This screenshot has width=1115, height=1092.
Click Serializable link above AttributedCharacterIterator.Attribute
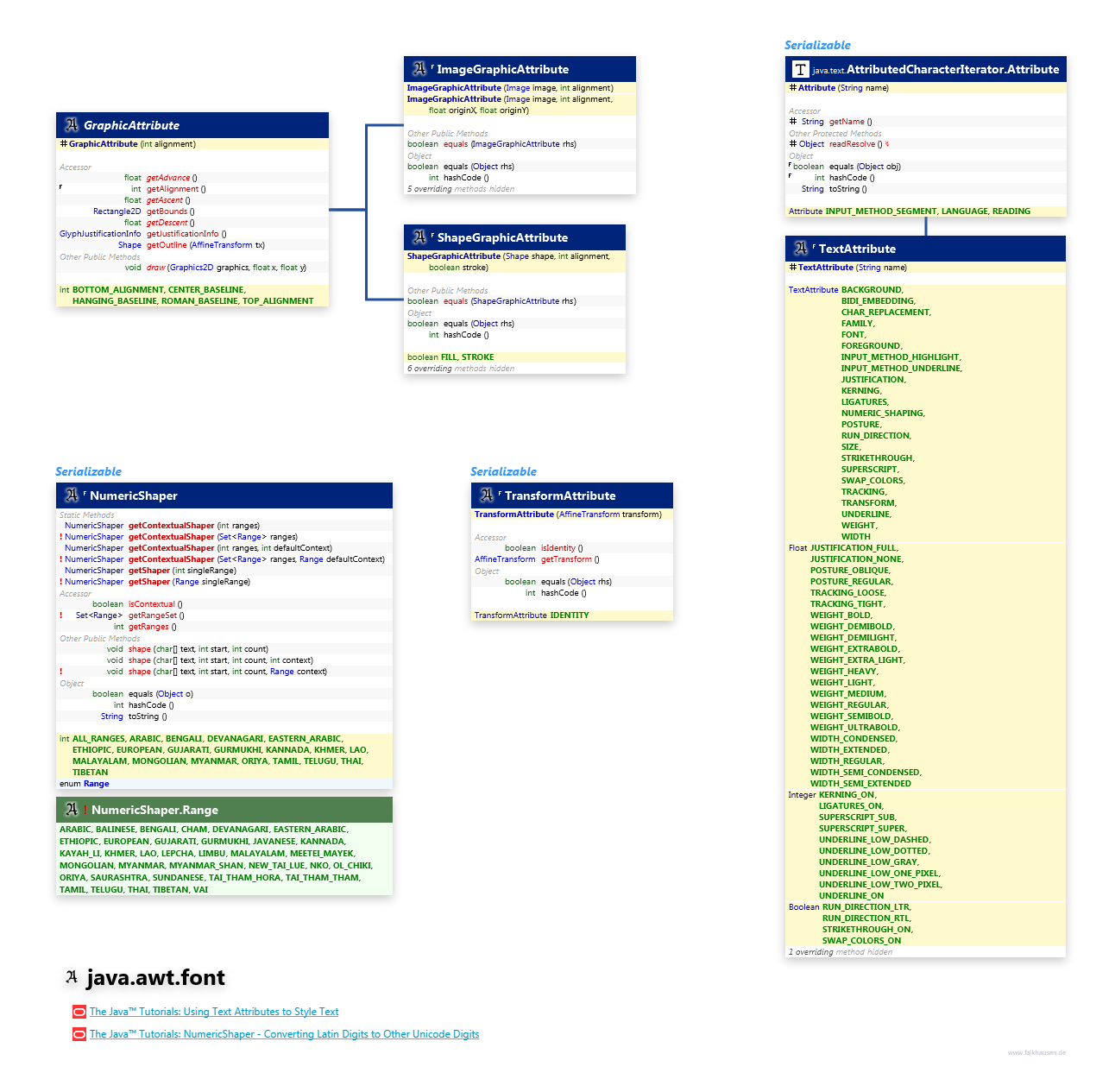(817, 45)
